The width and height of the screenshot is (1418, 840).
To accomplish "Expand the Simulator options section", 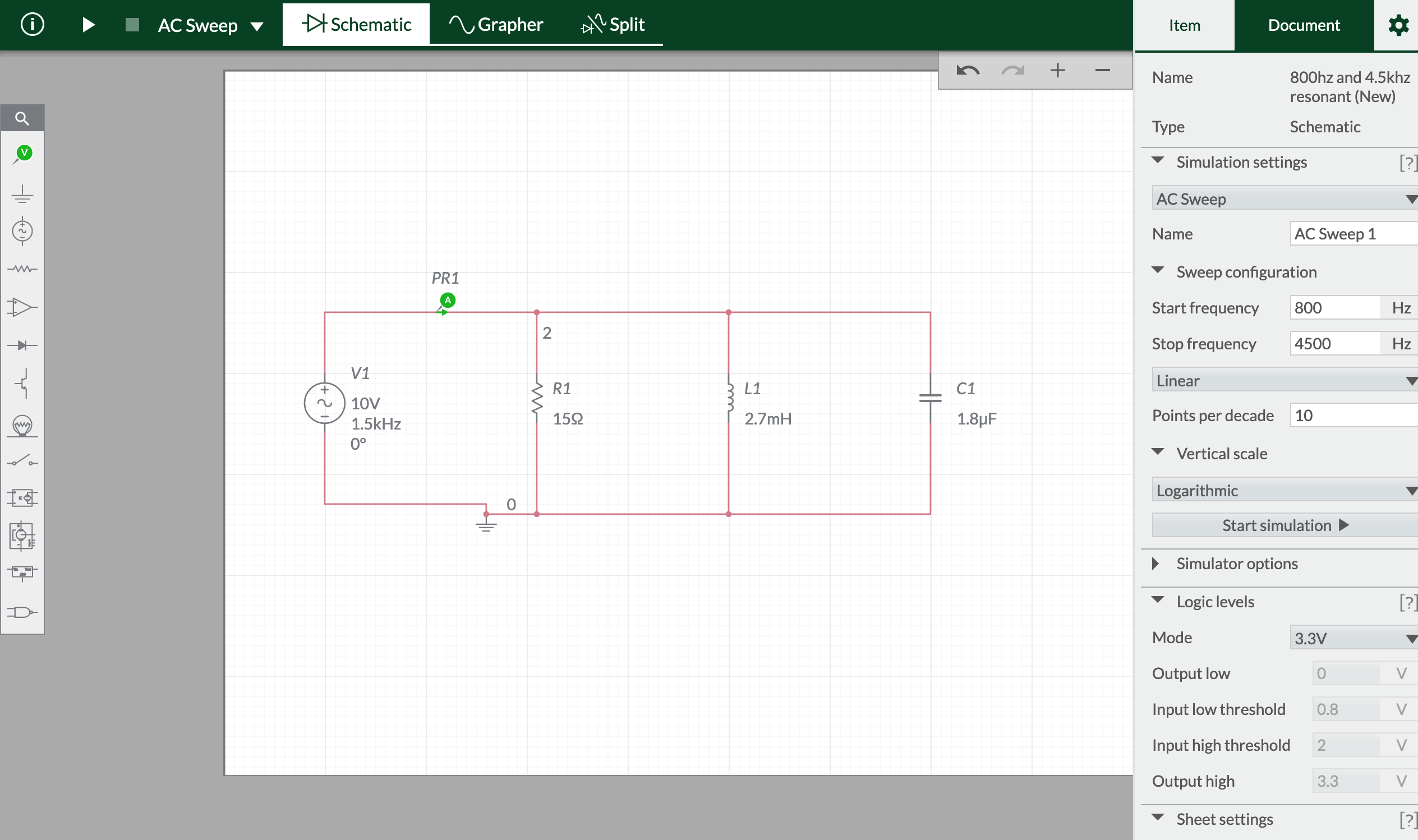I will coord(1155,563).
